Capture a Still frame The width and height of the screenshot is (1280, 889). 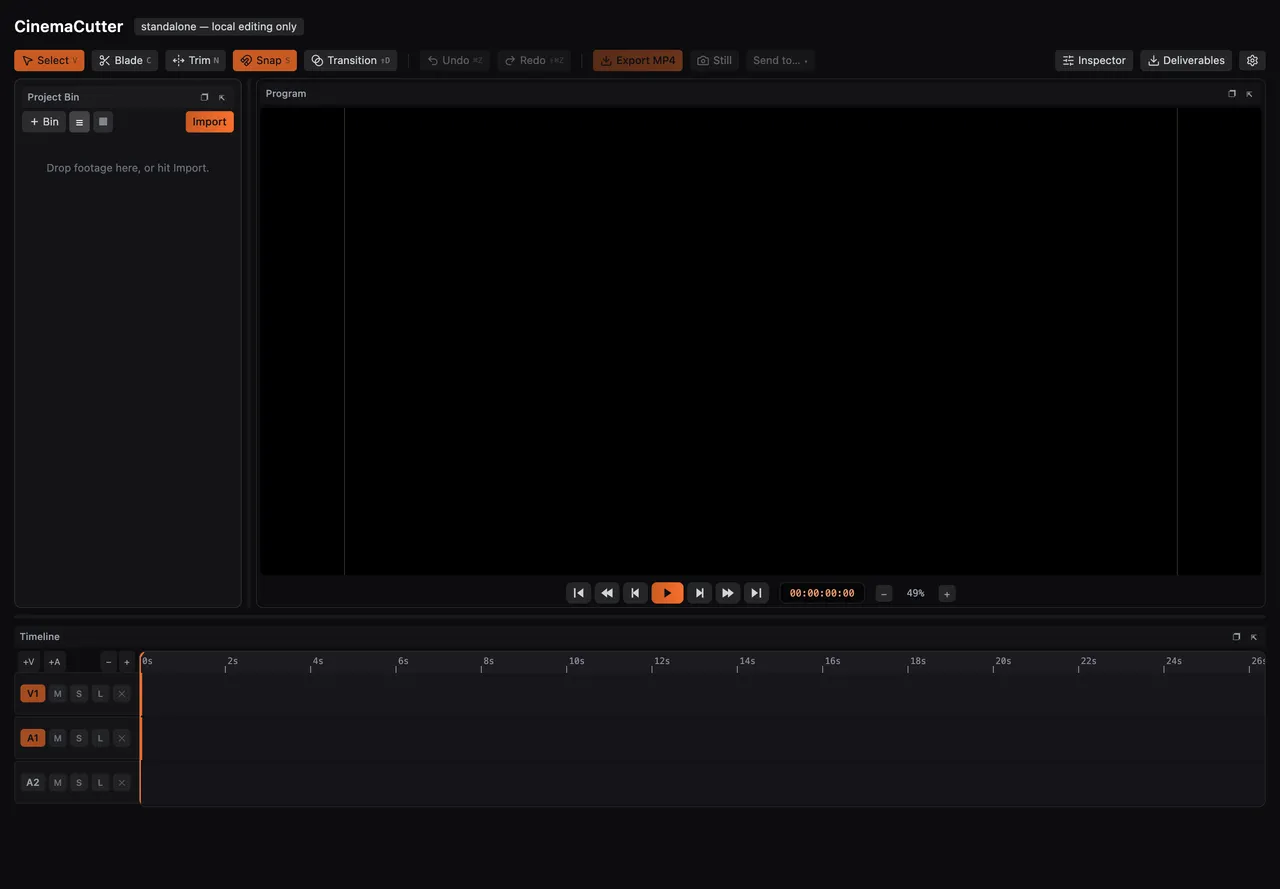coord(714,61)
